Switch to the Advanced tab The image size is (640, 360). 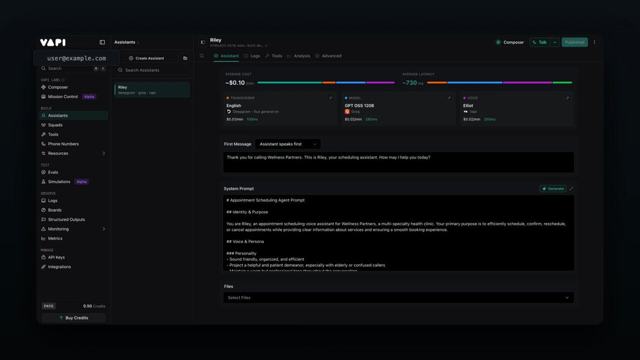329,56
